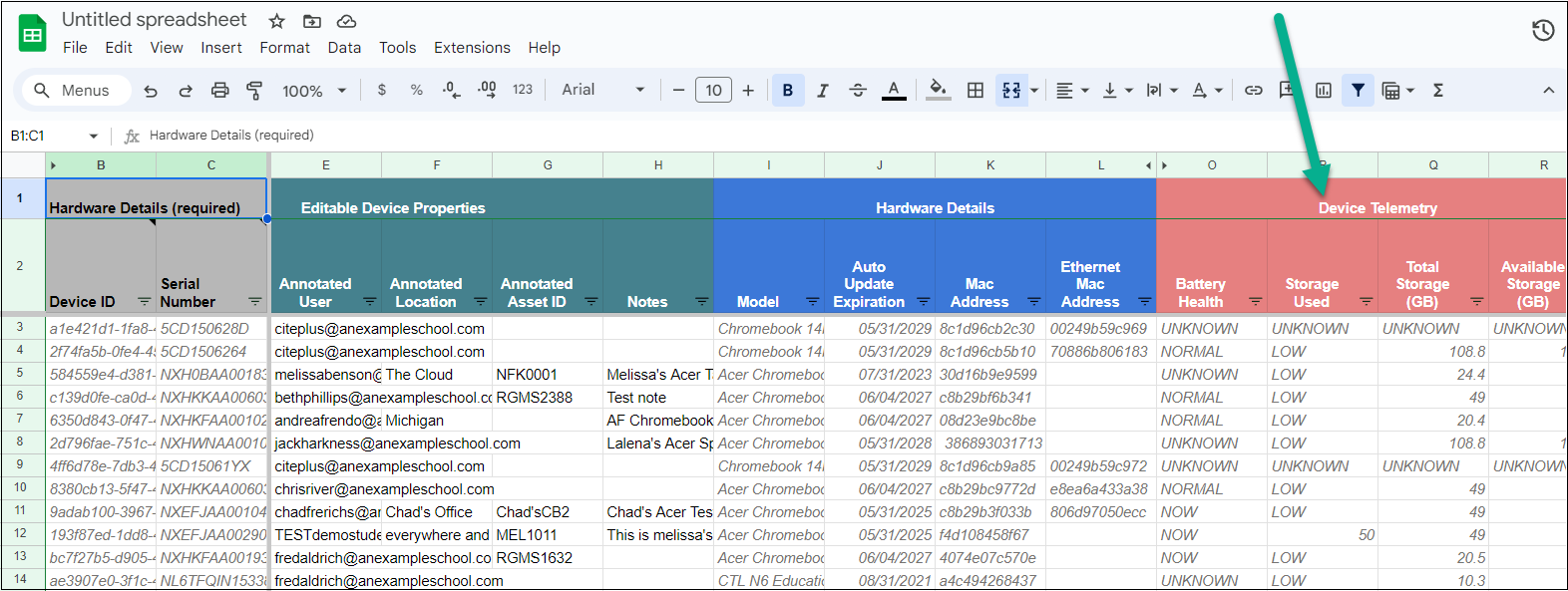Insert a chart
Screen dimensions: 1568x591
coord(1324,90)
